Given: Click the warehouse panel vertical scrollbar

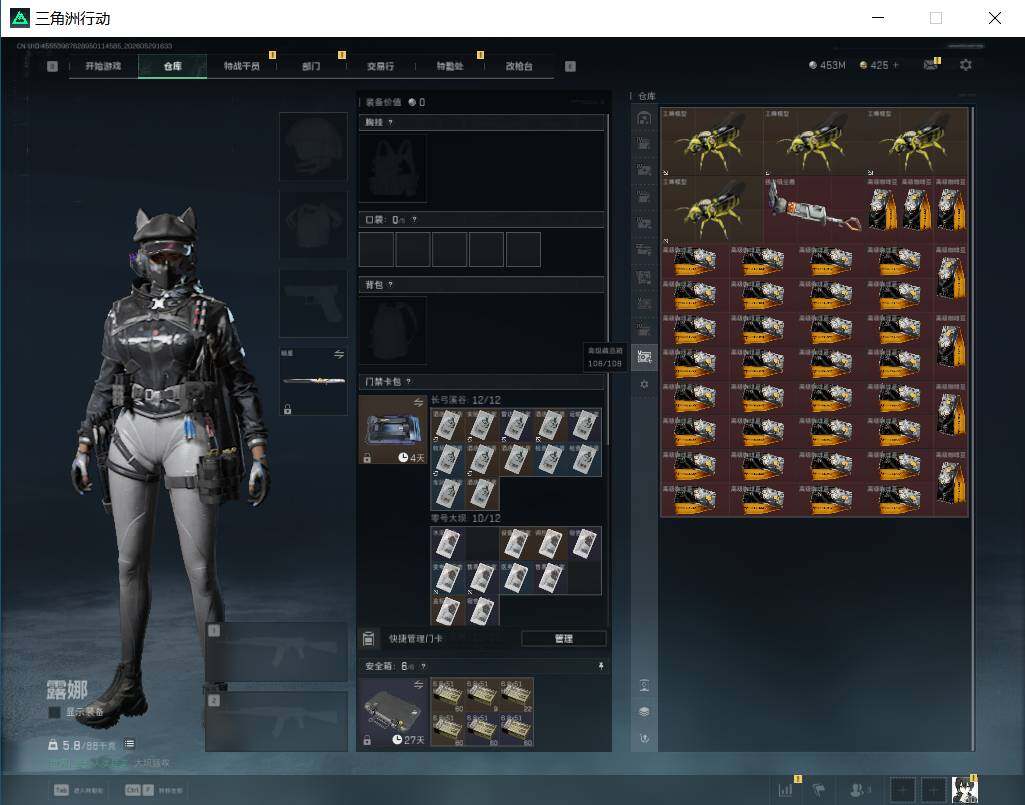Looking at the screenshot, I should (973, 428).
